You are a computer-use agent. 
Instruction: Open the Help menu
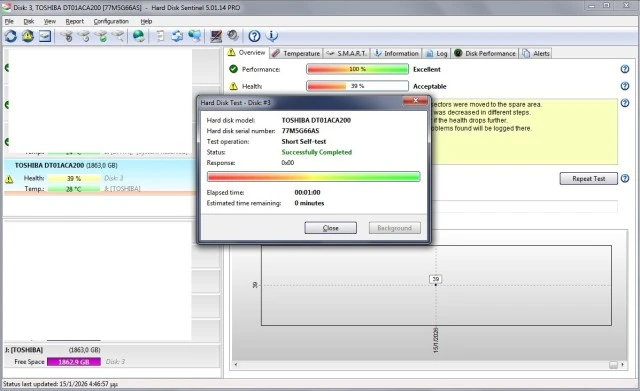146,21
